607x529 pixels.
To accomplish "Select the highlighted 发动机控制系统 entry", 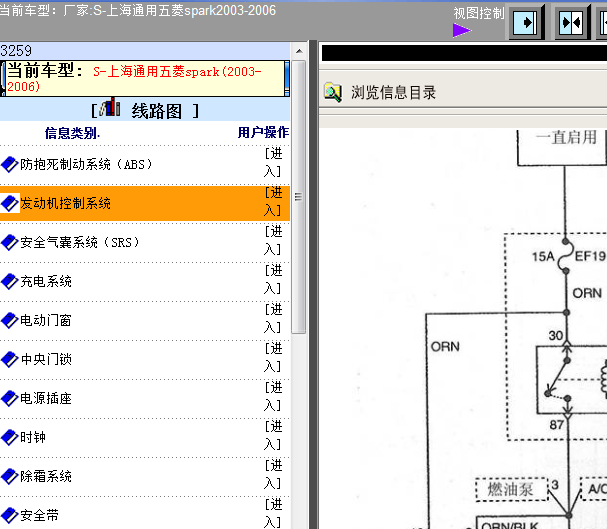I will (x=65, y=204).
